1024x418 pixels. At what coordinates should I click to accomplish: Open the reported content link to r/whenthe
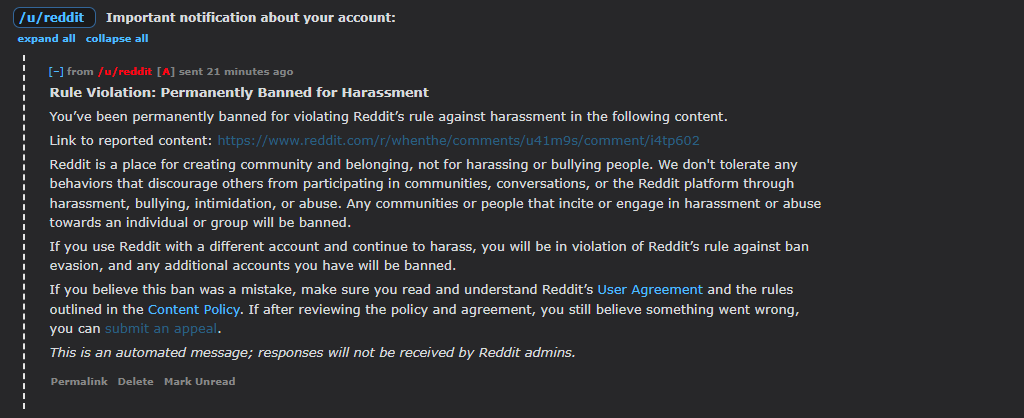(458, 140)
